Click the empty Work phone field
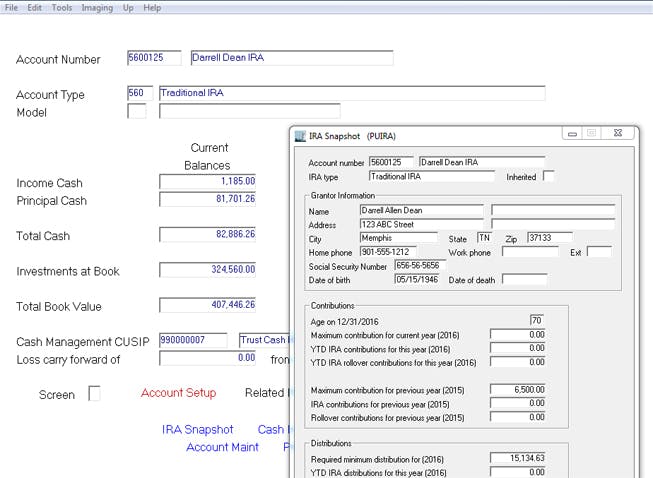The height and width of the screenshot is (478, 653). pyautogui.click(x=530, y=252)
